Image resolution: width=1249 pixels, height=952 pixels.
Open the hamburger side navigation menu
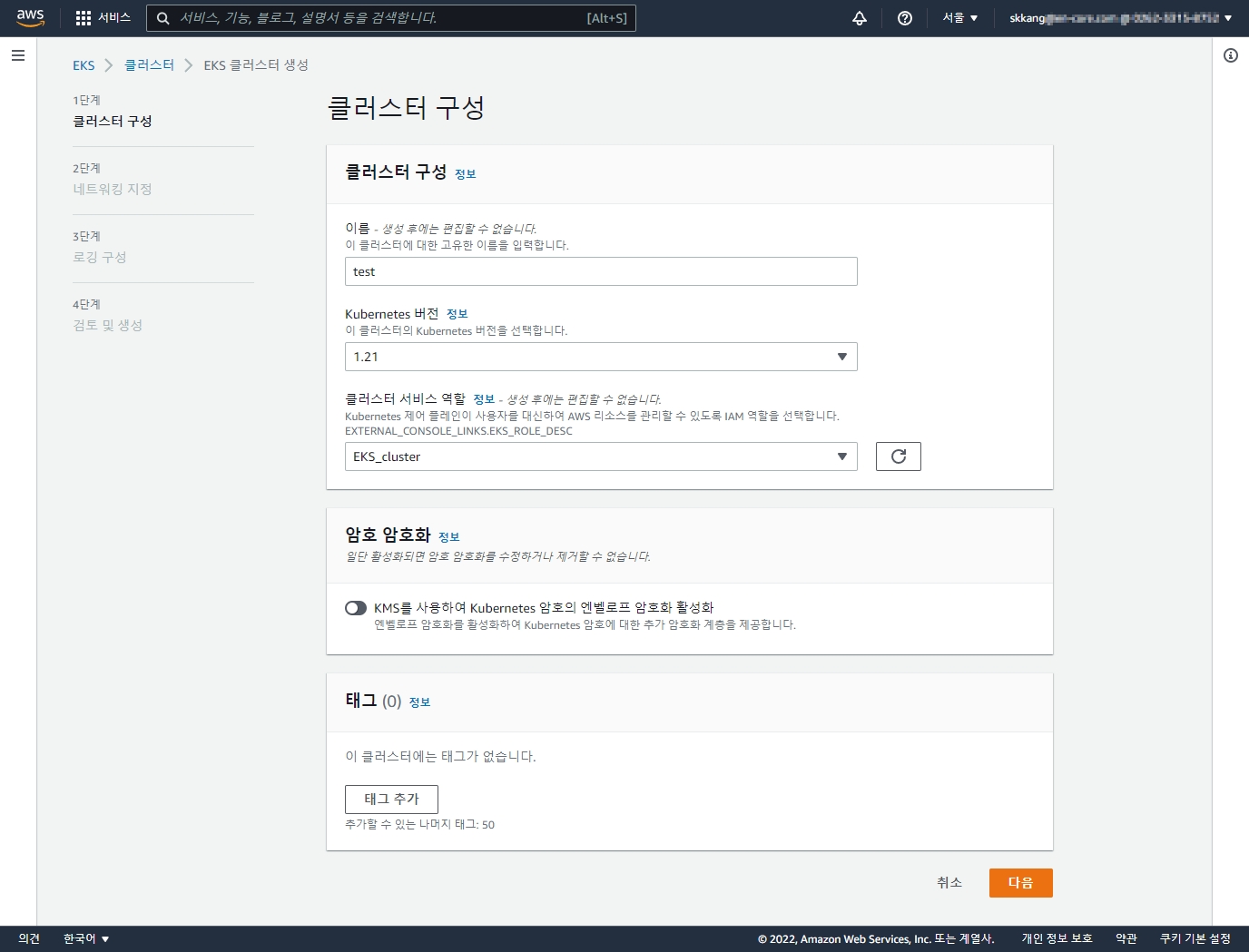pyautogui.click(x=18, y=55)
